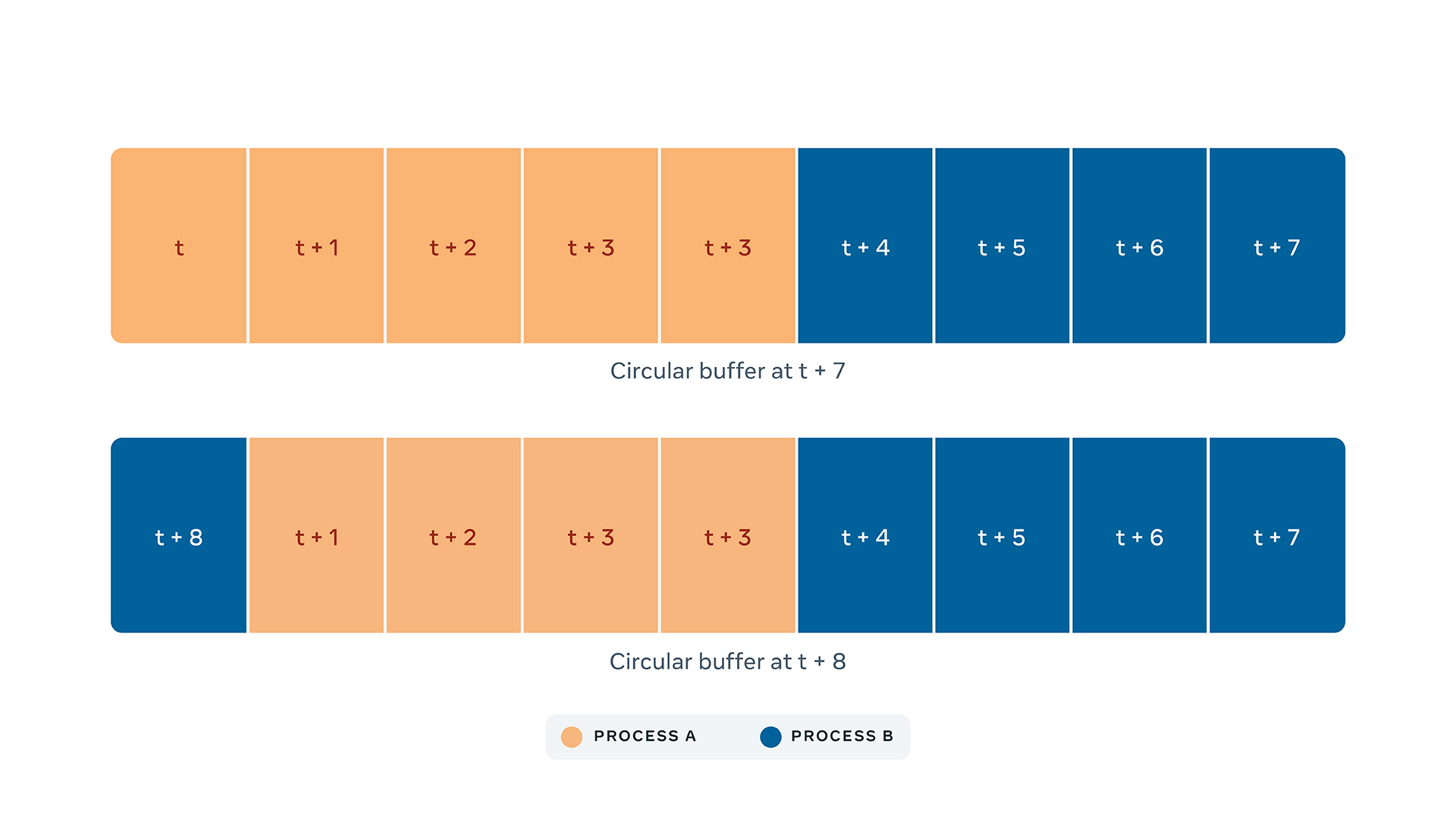Click "t + 2" cell in top buffer
The height and width of the screenshot is (819, 1456).
click(x=453, y=246)
